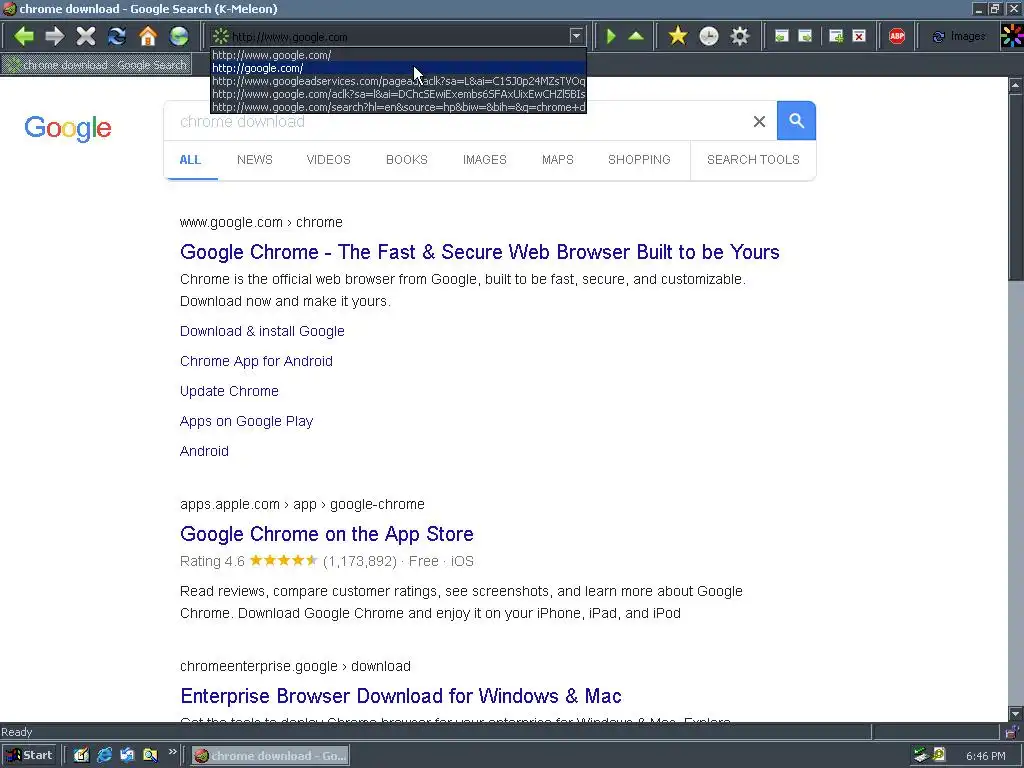Click the scrollbar up arrow
The height and width of the screenshot is (768, 1024).
[1016, 85]
